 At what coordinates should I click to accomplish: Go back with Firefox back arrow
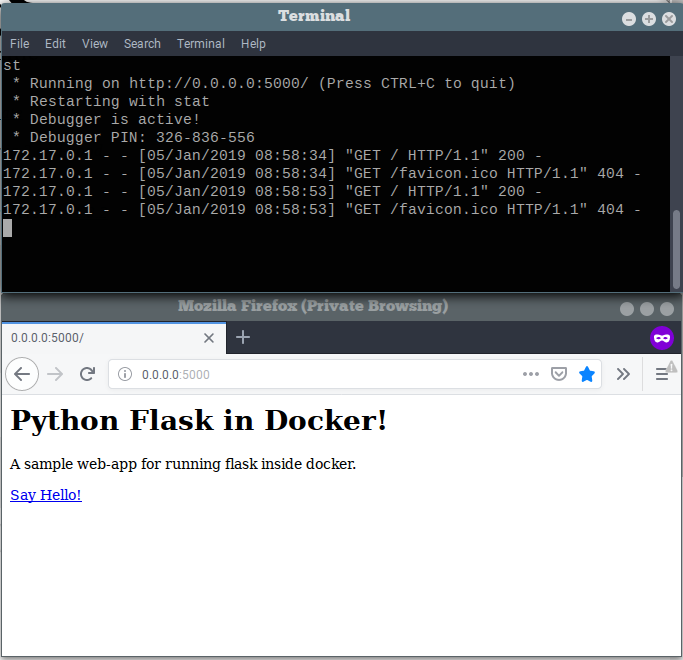click(22, 374)
